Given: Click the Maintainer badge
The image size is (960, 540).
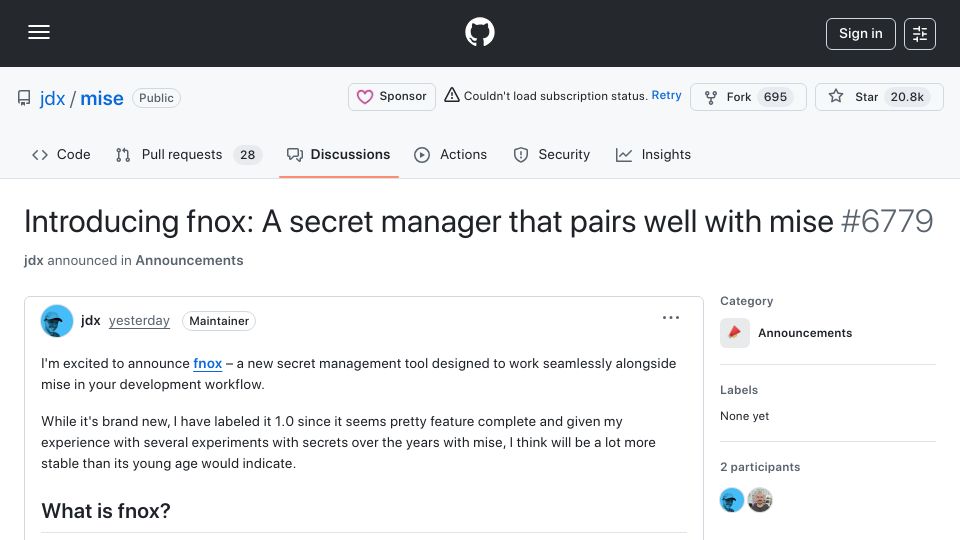Looking at the screenshot, I should pos(219,321).
